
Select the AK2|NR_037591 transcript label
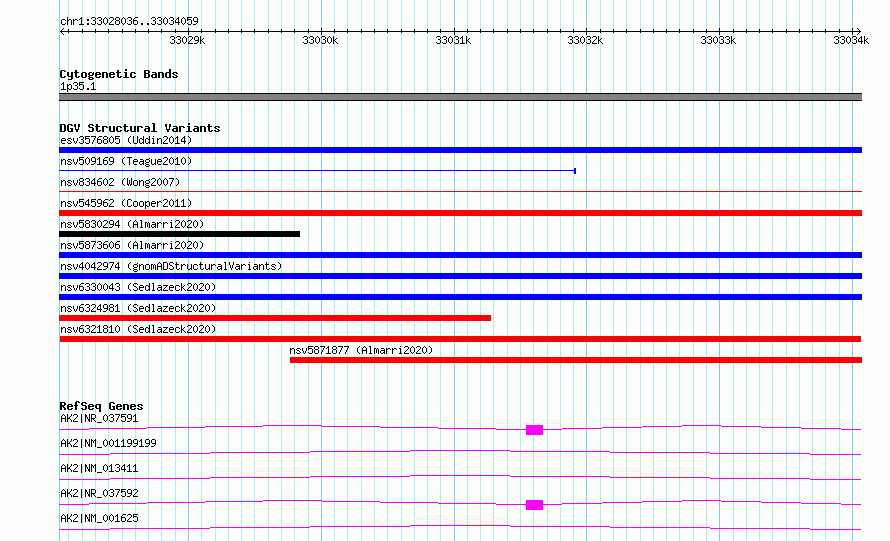[99, 418]
